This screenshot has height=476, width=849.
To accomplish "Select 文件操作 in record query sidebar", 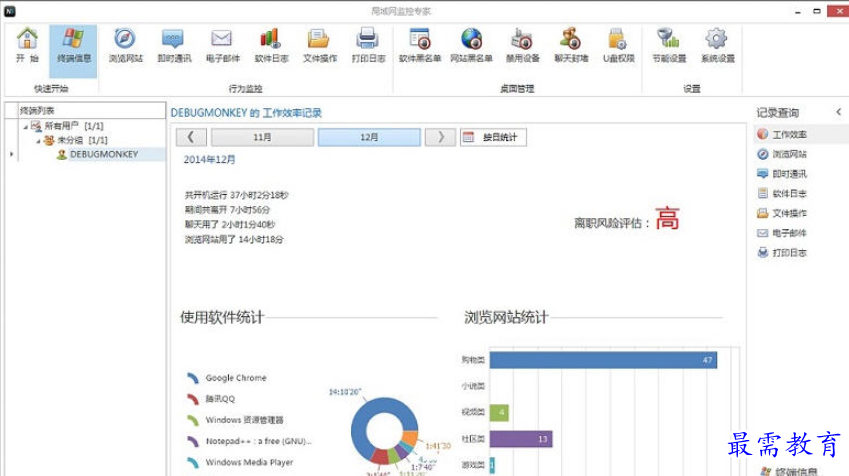I will click(x=782, y=213).
